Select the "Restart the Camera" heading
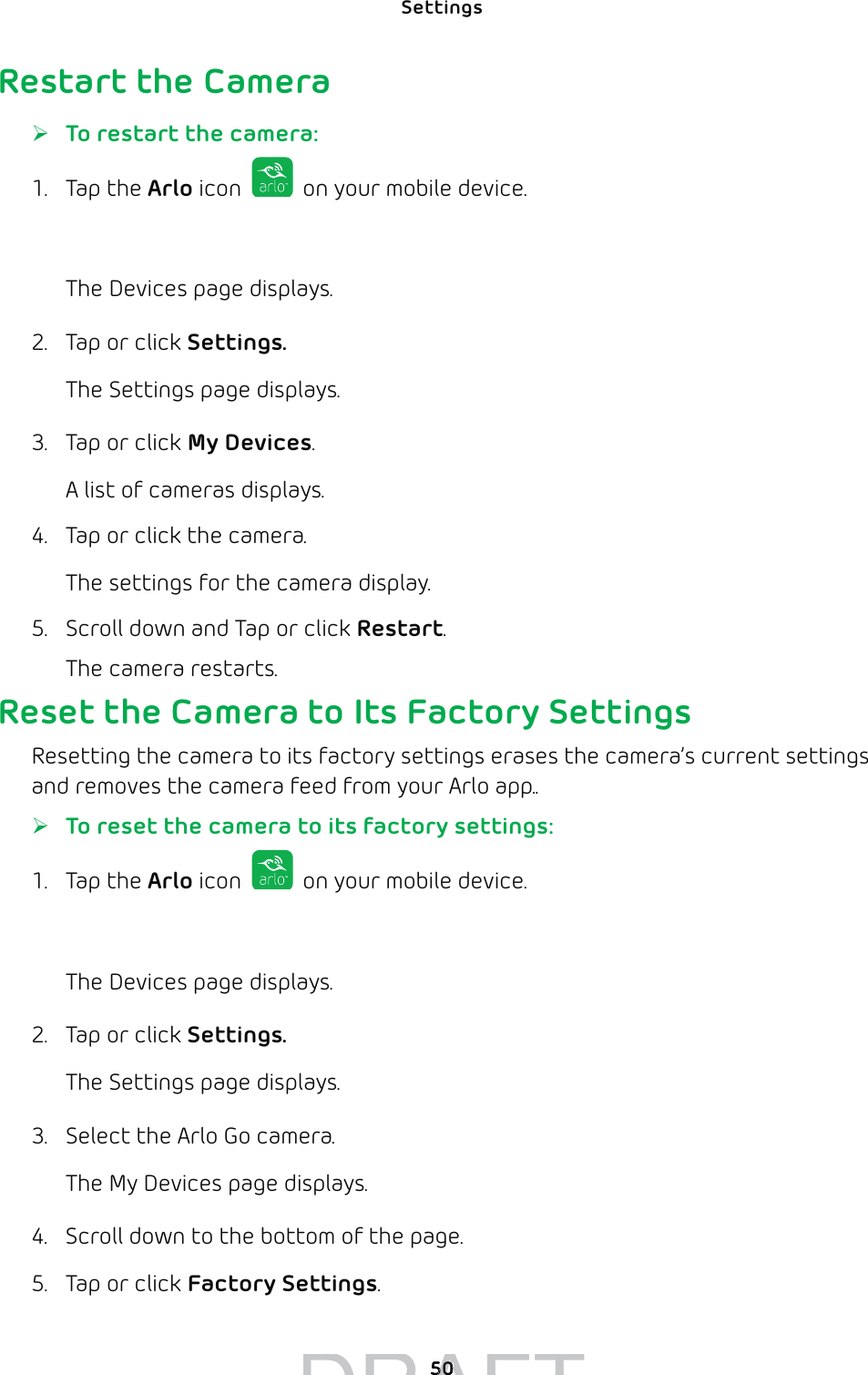Viewport: 868px width, 1375px height. point(165,82)
